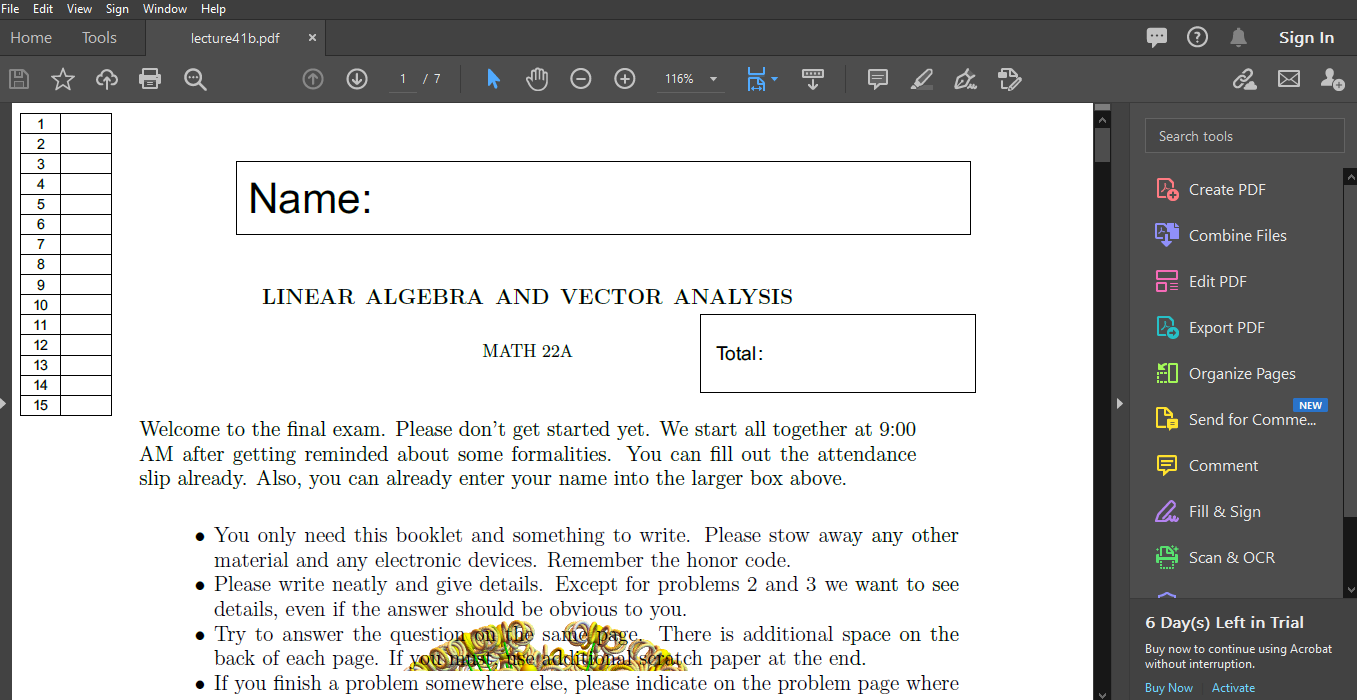Open the View menu
The width and height of the screenshot is (1357, 700).
click(x=79, y=8)
